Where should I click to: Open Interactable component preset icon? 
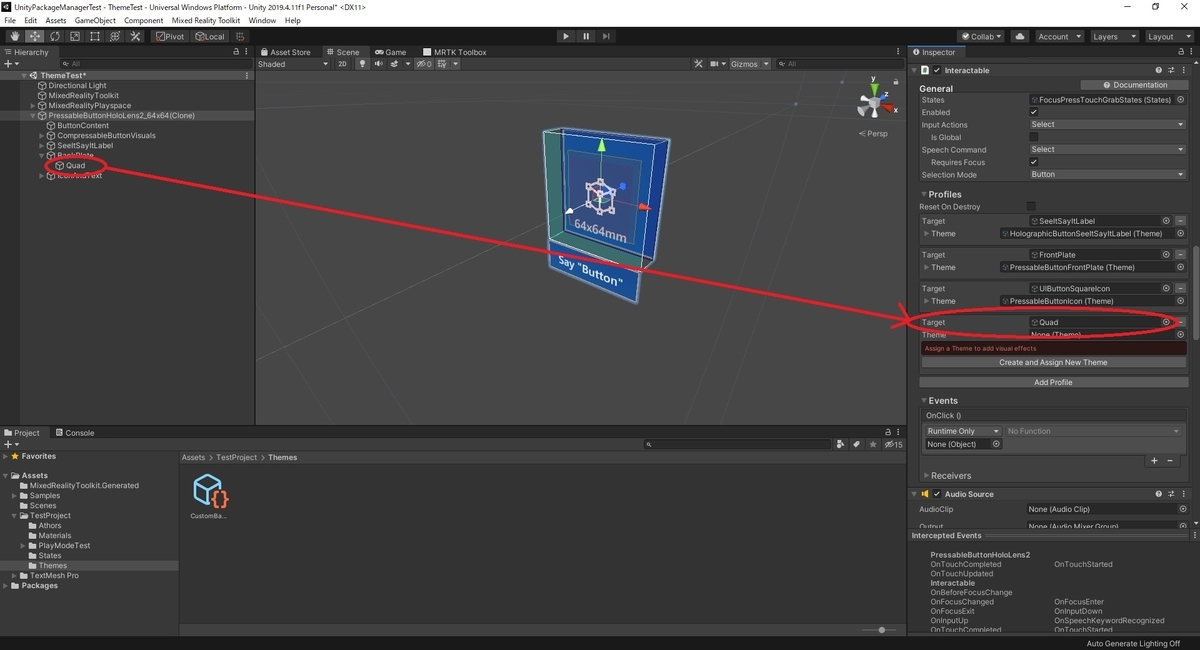(x=1171, y=70)
